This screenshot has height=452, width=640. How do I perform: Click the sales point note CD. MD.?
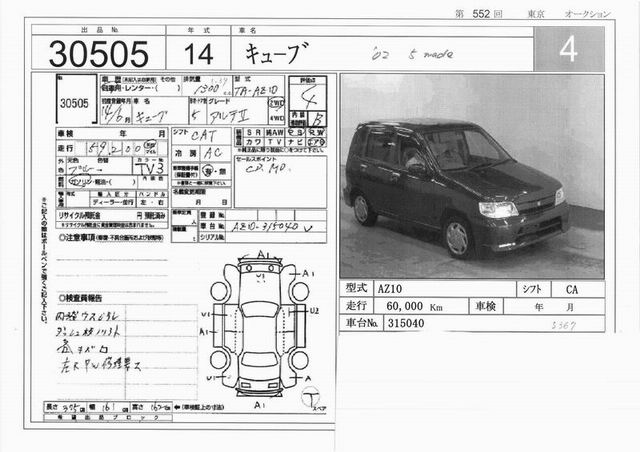[268, 168]
